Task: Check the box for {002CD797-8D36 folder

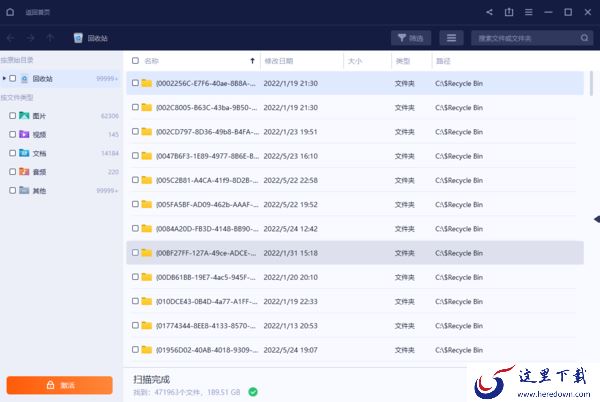Action: click(135, 131)
